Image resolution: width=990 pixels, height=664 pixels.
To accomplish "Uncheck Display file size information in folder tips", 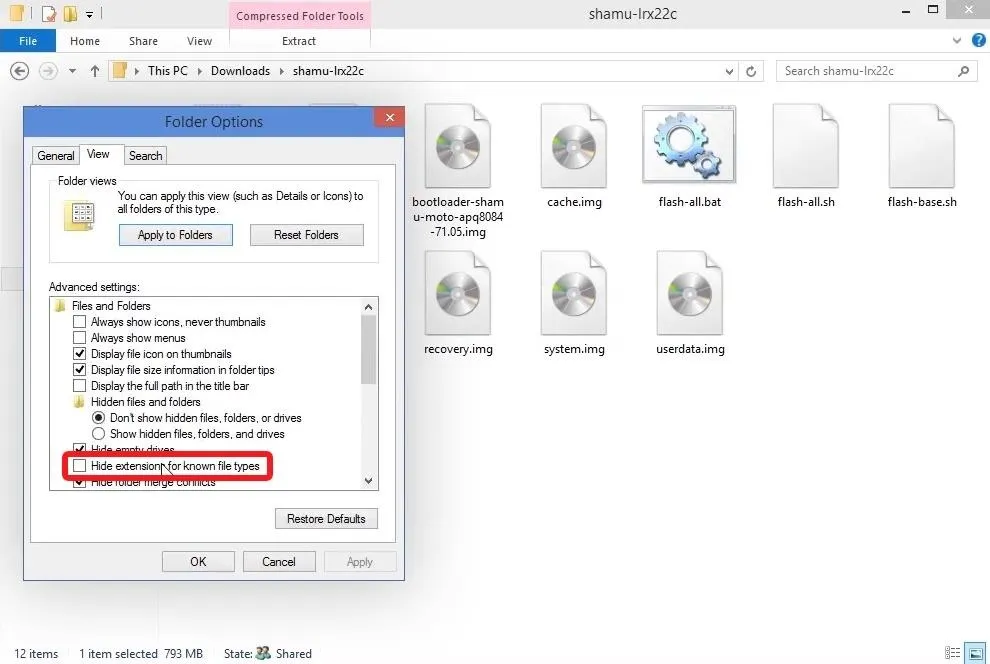I will coord(80,370).
